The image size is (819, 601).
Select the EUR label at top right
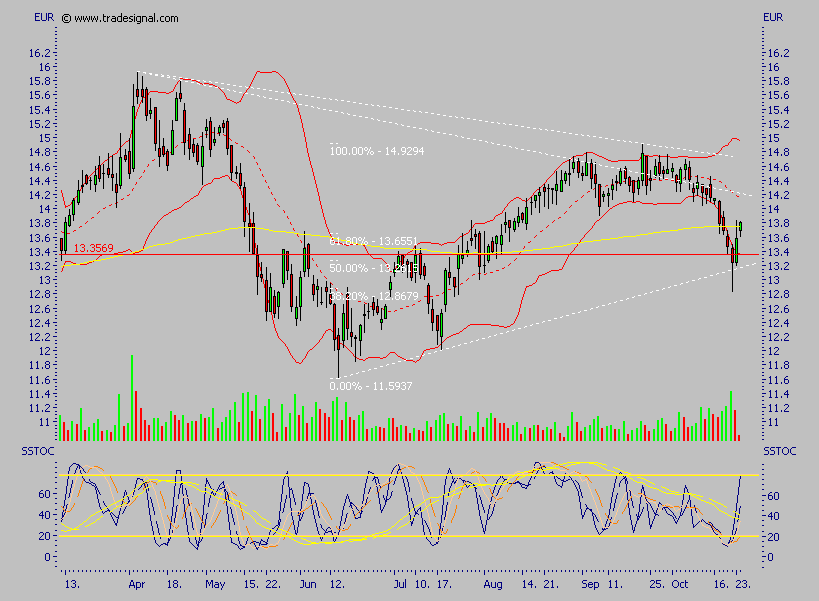tap(773, 18)
